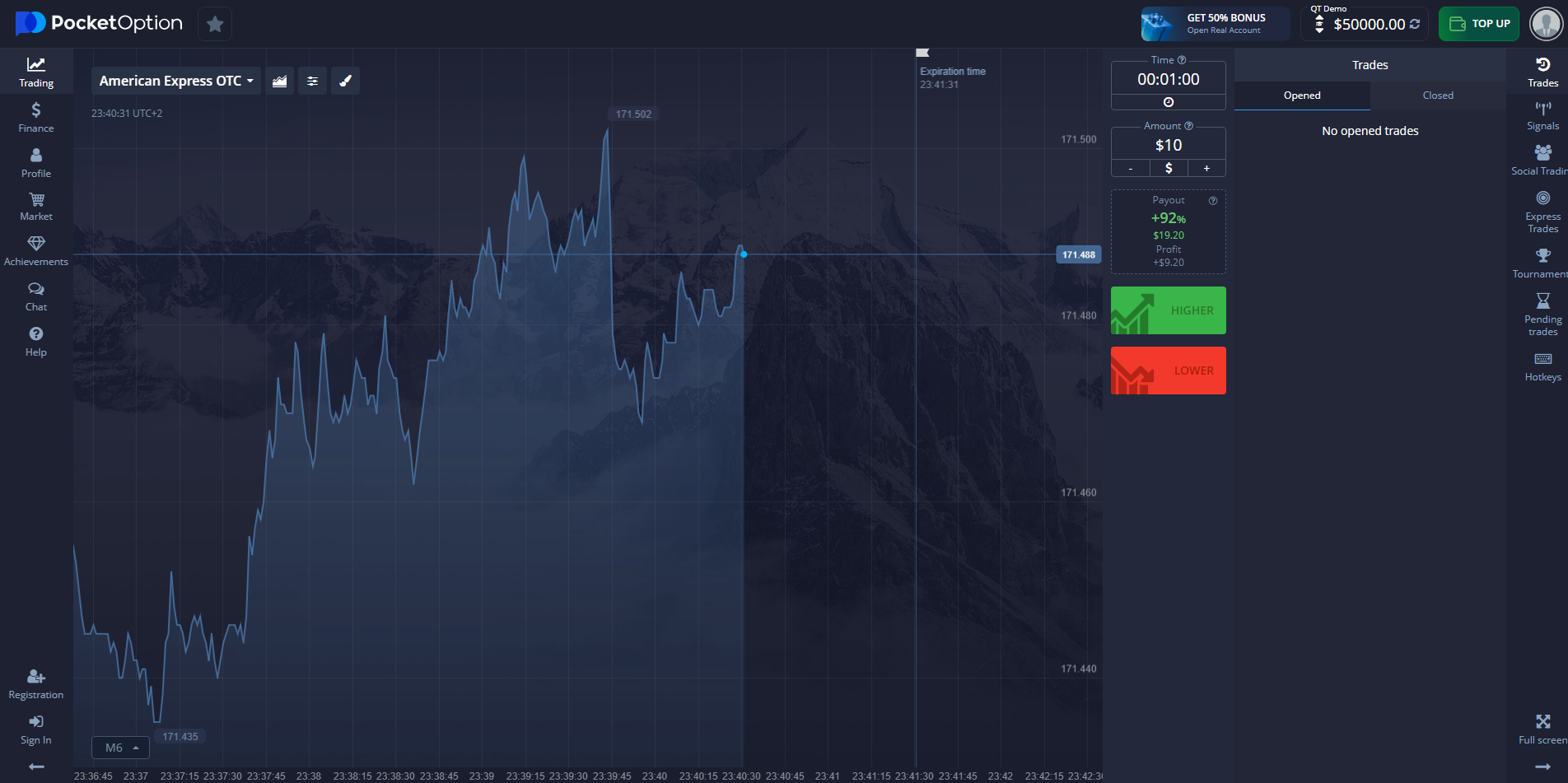The width and height of the screenshot is (1568, 783).
Task: Add asset to favorites star
Action: pyautogui.click(x=215, y=24)
